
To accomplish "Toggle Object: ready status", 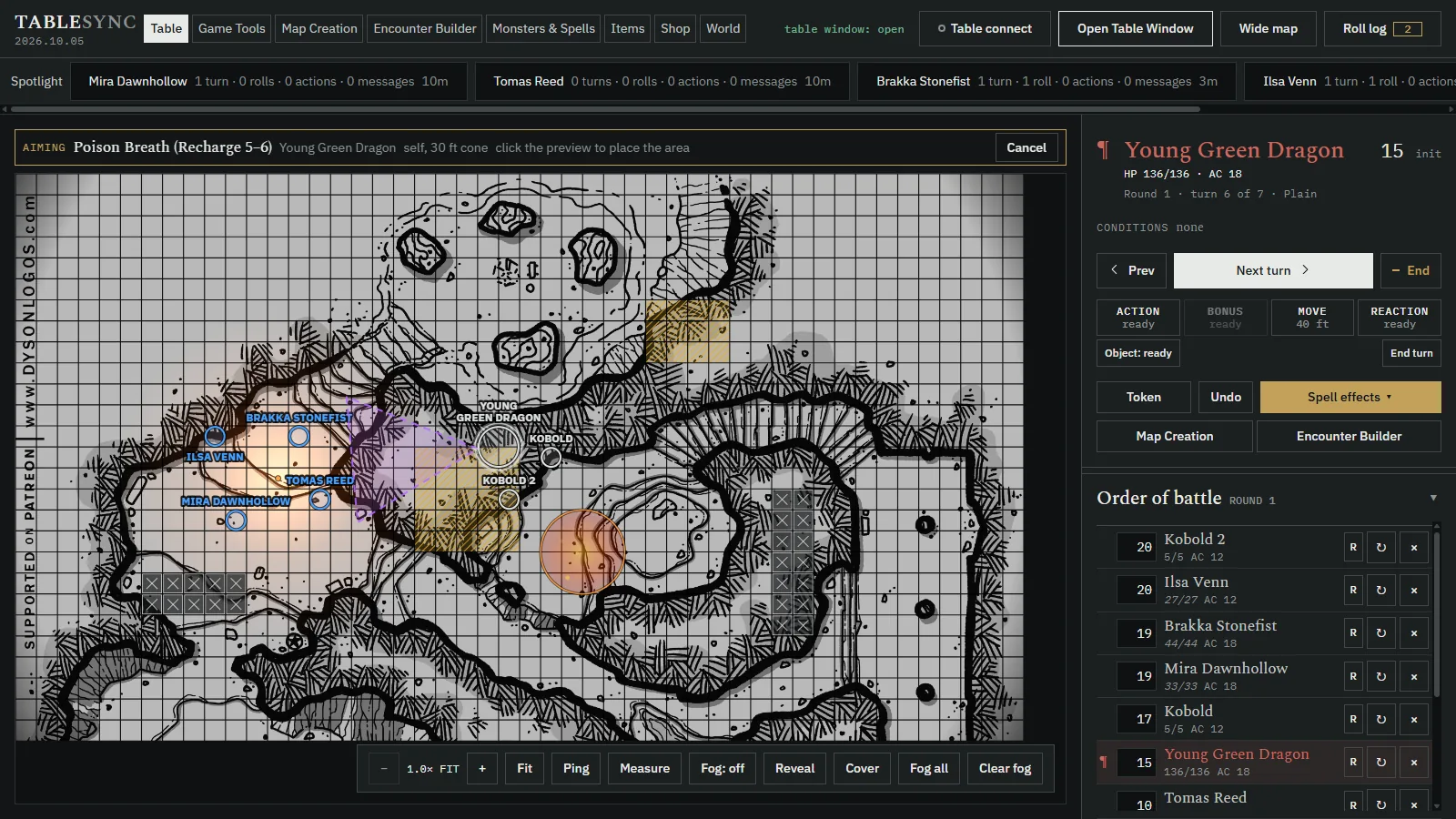I will pos(1138,353).
